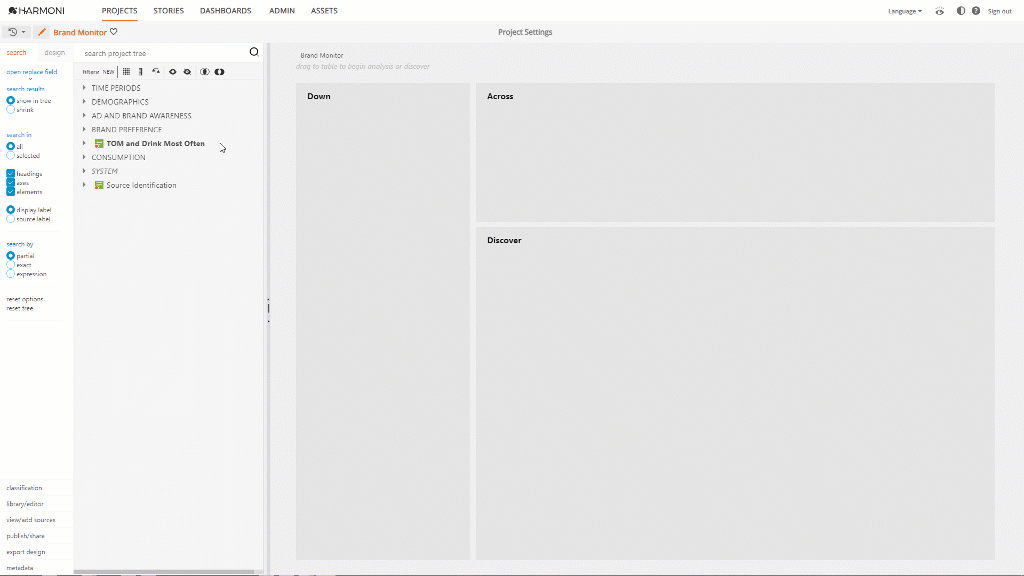1024x576 pixels.
Task: Click the panel splitter handle
Action: tap(268, 310)
